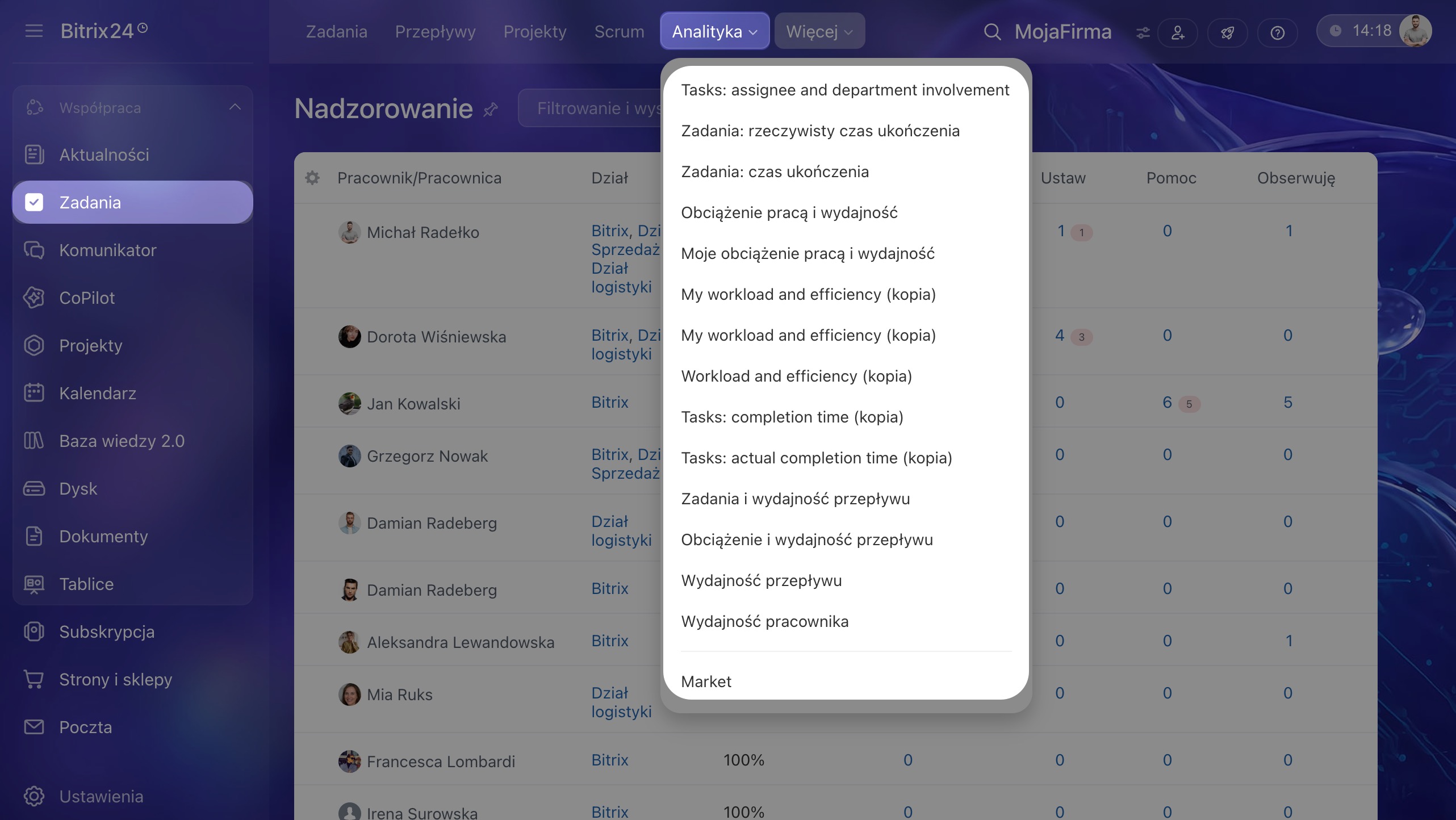Screen dimensions: 1456x820
Task: Open Michał Radełko's profile link
Action: (x=423, y=232)
